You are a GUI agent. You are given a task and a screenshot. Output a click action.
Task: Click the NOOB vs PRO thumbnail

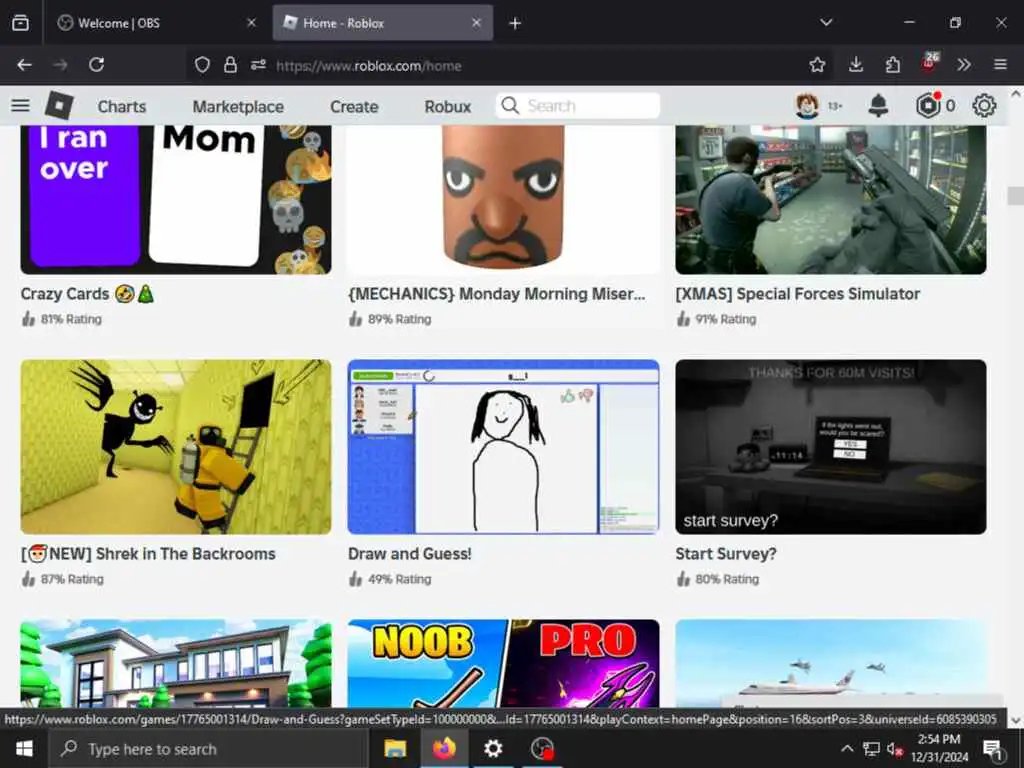click(x=503, y=664)
